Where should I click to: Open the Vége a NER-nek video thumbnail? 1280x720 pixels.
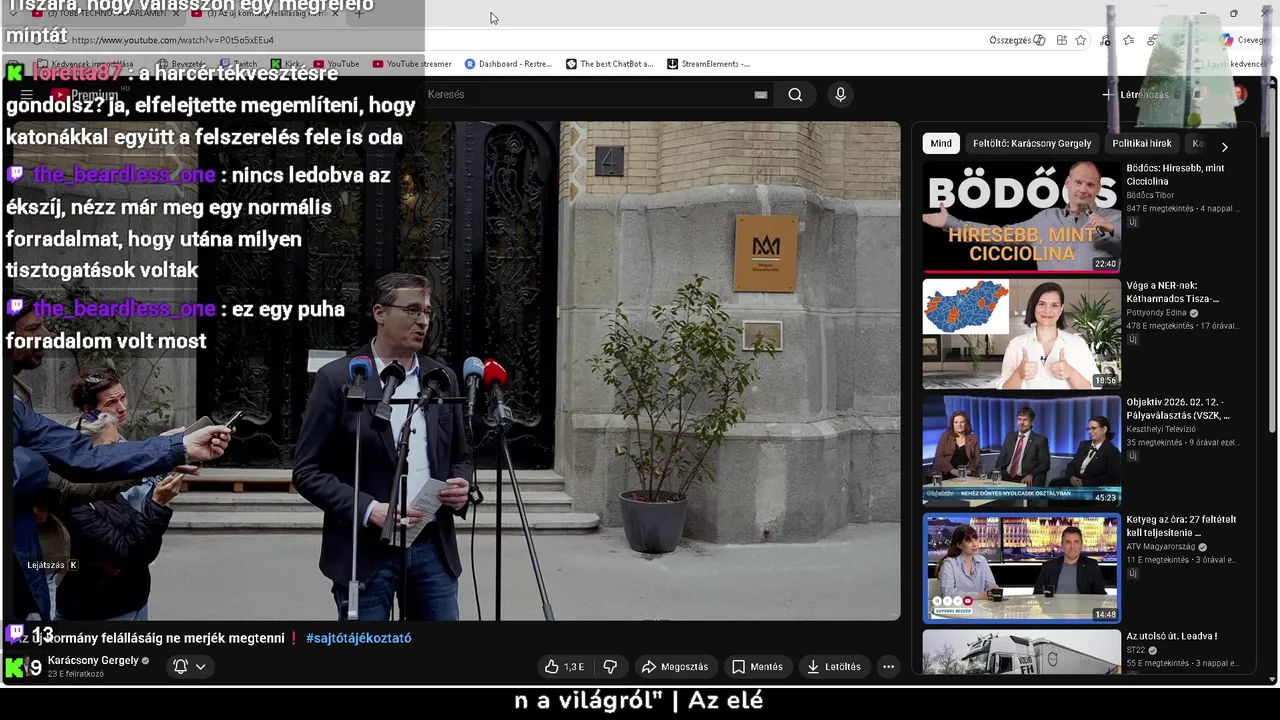1021,334
